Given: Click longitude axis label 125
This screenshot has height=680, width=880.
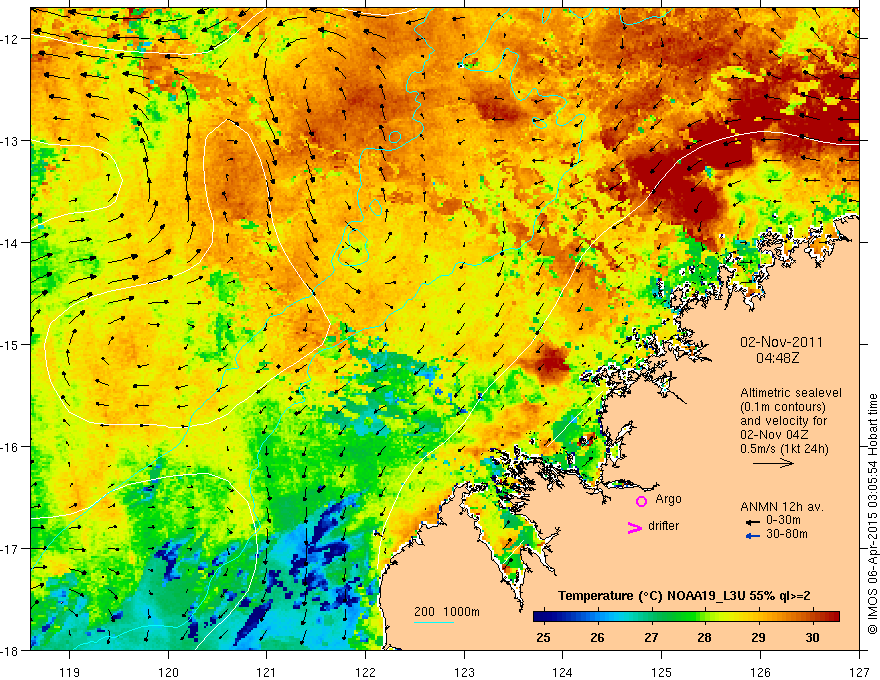Looking at the screenshot, I should pos(662,672).
